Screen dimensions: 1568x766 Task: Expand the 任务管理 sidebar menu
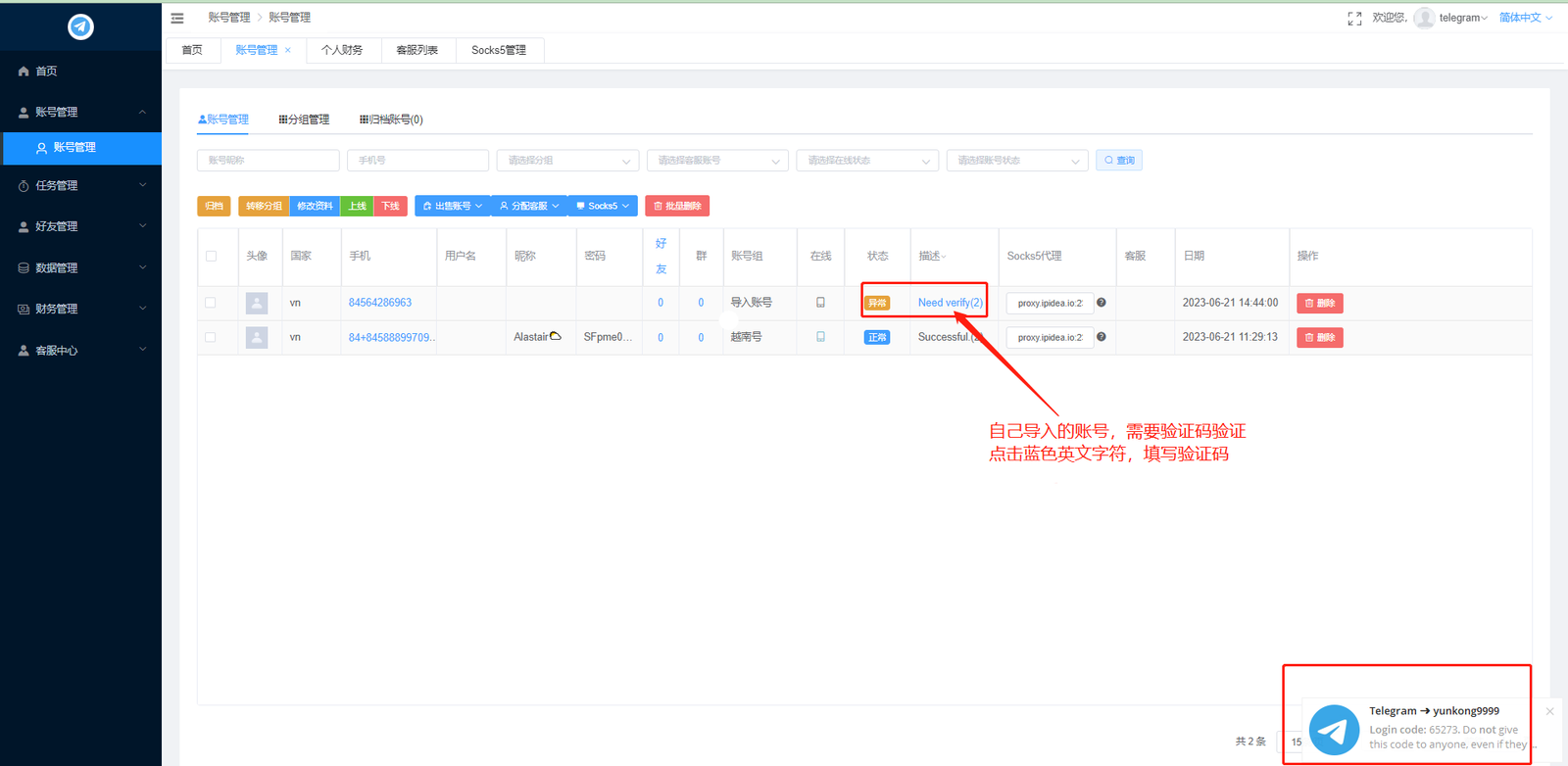point(80,185)
